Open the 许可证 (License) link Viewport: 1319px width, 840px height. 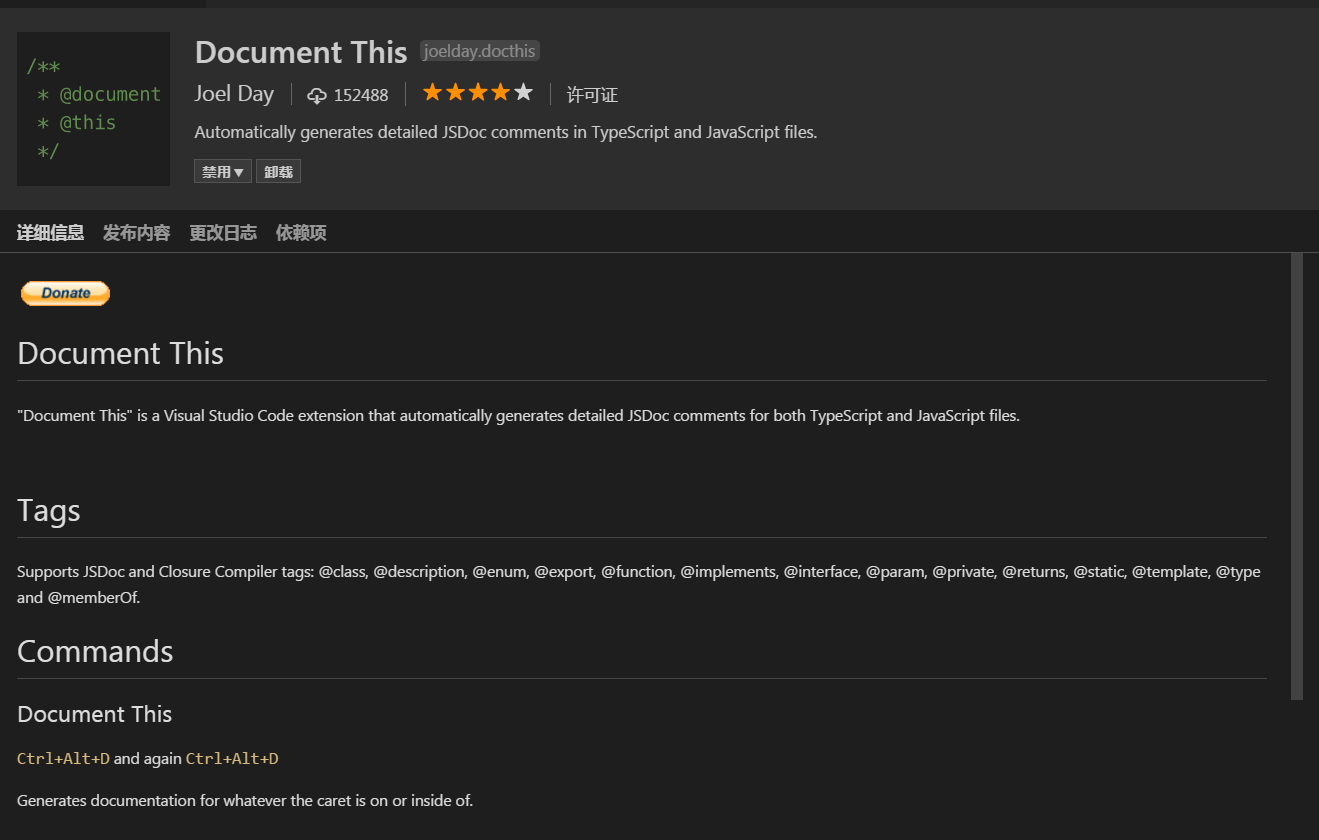pyautogui.click(x=592, y=95)
